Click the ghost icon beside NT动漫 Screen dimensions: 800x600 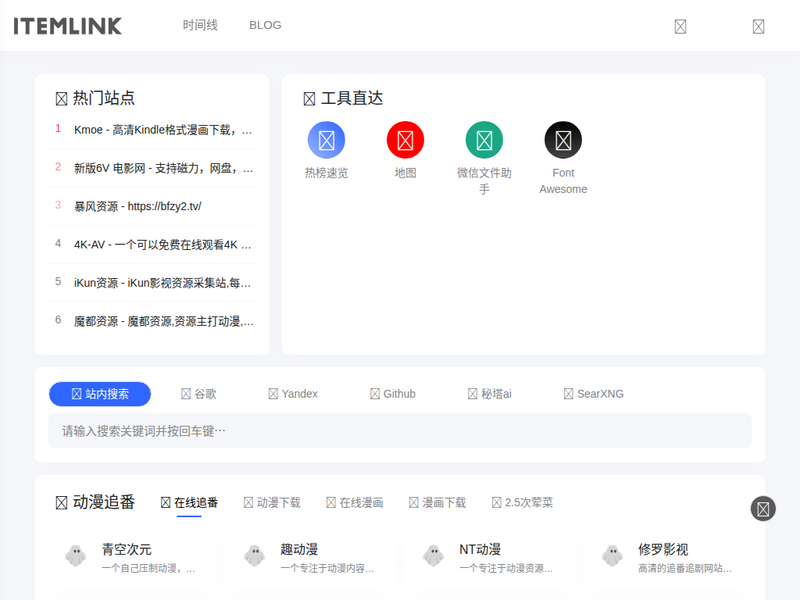pyautogui.click(x=434, y=556)
